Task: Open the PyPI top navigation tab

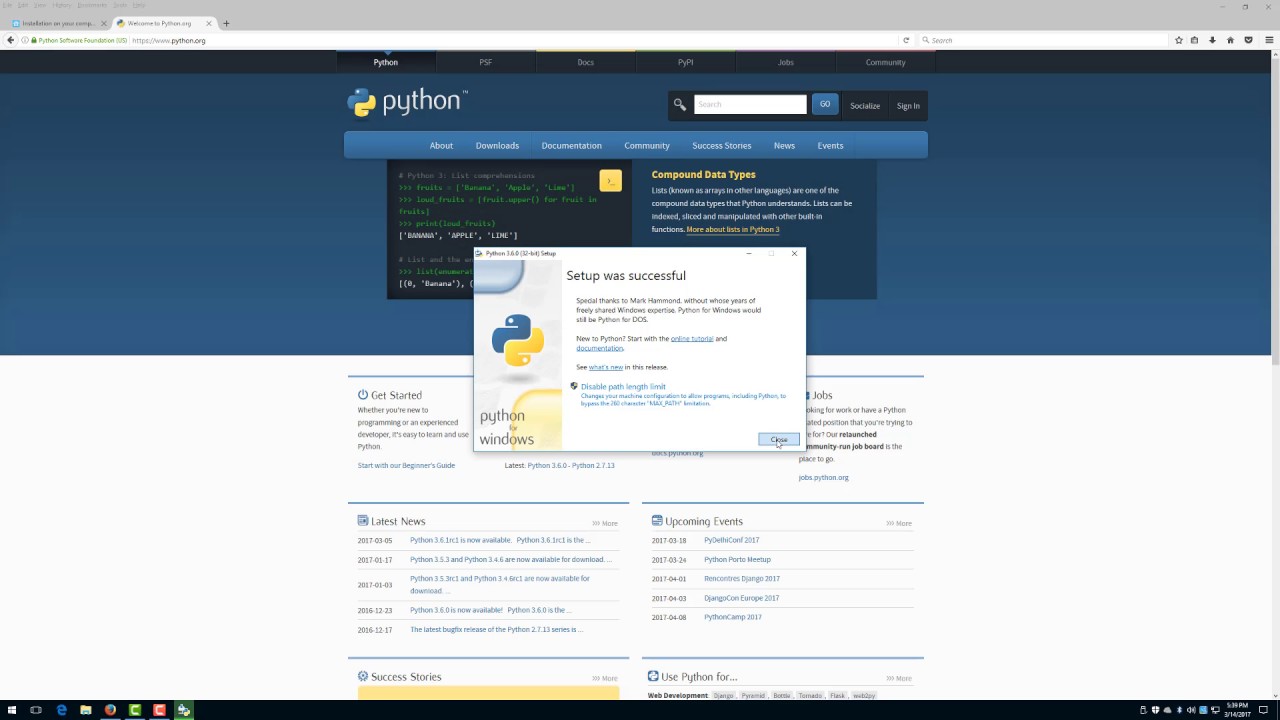Action: pyautogui.click(x=685, y=62)
